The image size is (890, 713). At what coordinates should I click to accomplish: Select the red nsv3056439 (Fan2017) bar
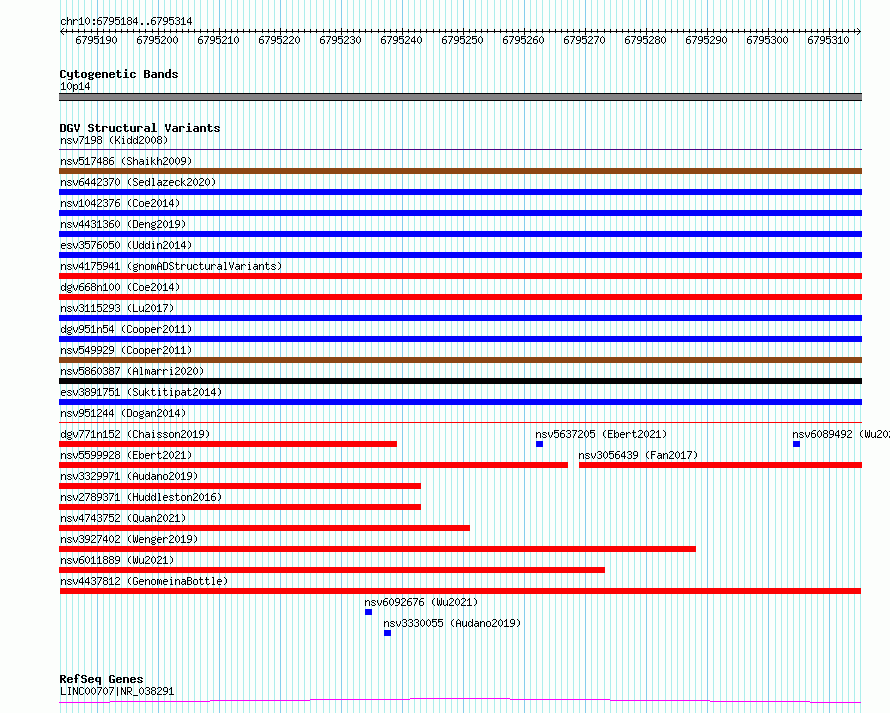pyautogui.click(x=720, y=465)
